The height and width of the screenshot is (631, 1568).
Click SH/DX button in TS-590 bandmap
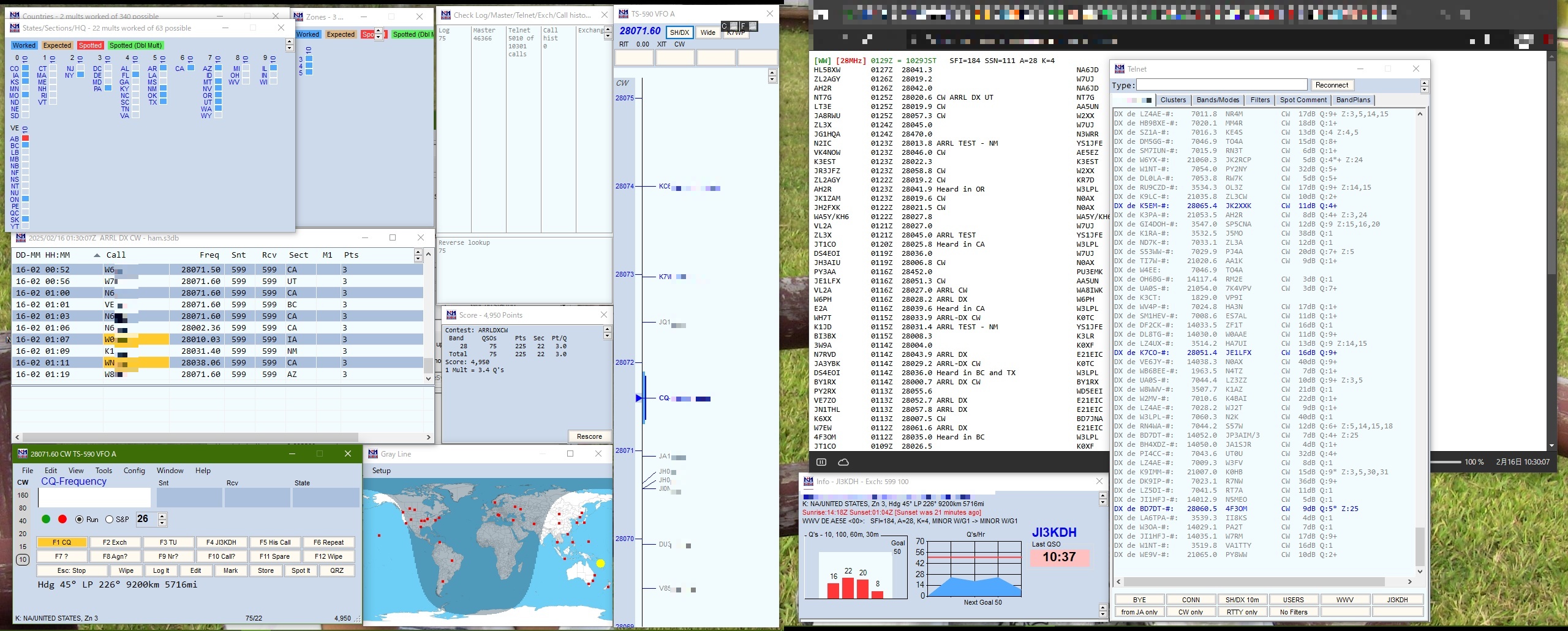[x=679, y=32]
